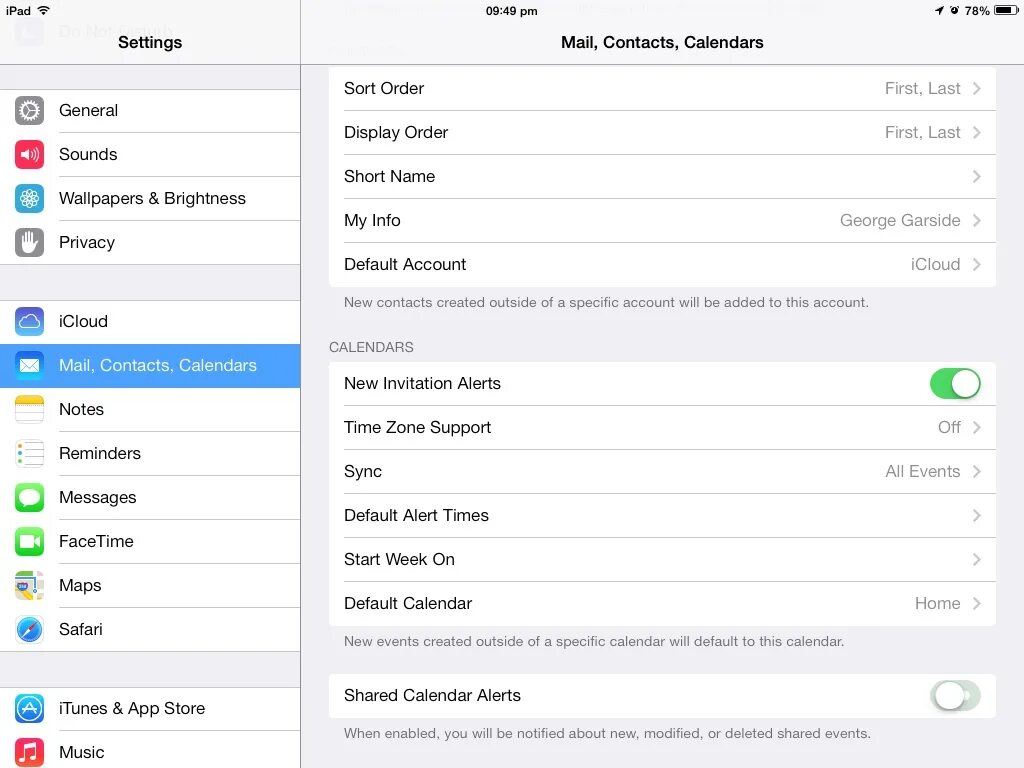Tap the iTunes & App Store icon
The width and height of the screenshot is (1024, 768).
click(29, 709)
